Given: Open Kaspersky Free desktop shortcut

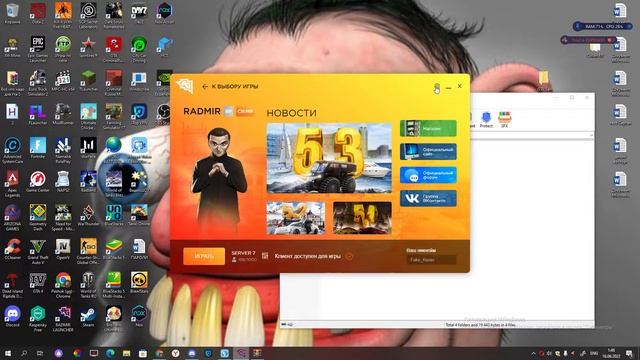Looking at the screenshot, I should [38, 319].
